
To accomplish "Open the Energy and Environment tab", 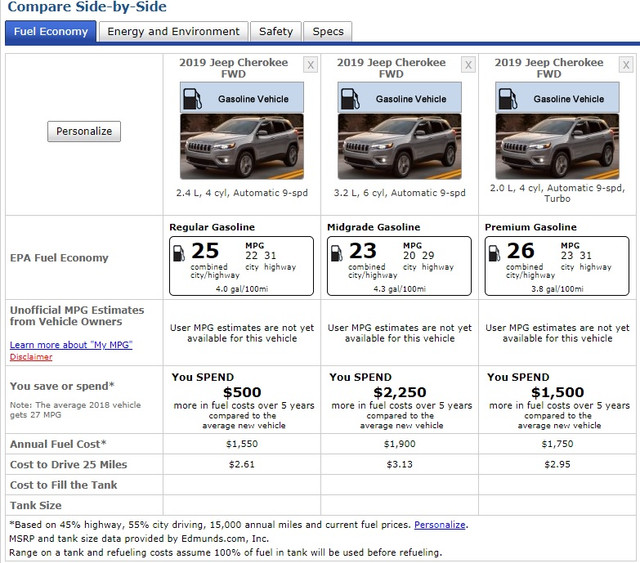I will [173, 31].
